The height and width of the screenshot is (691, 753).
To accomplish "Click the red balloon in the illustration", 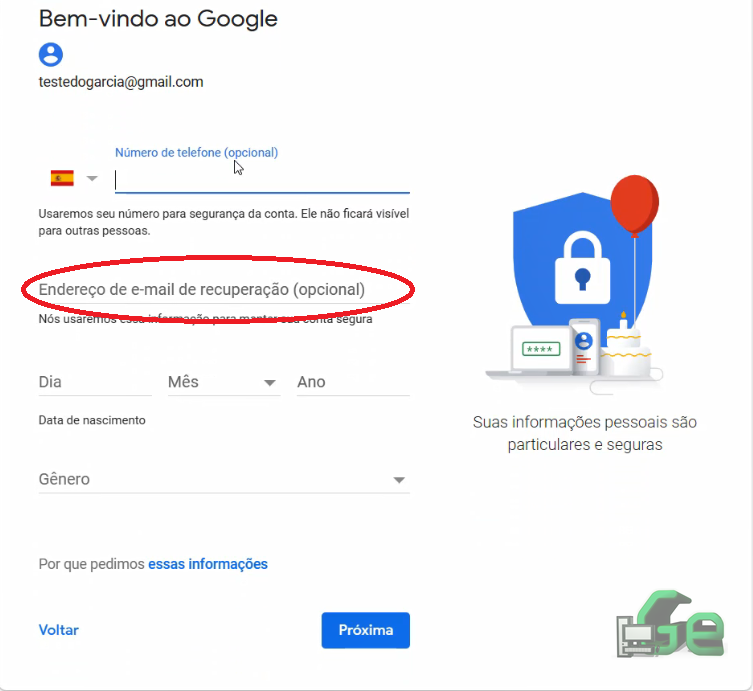I will click(634, 205).
